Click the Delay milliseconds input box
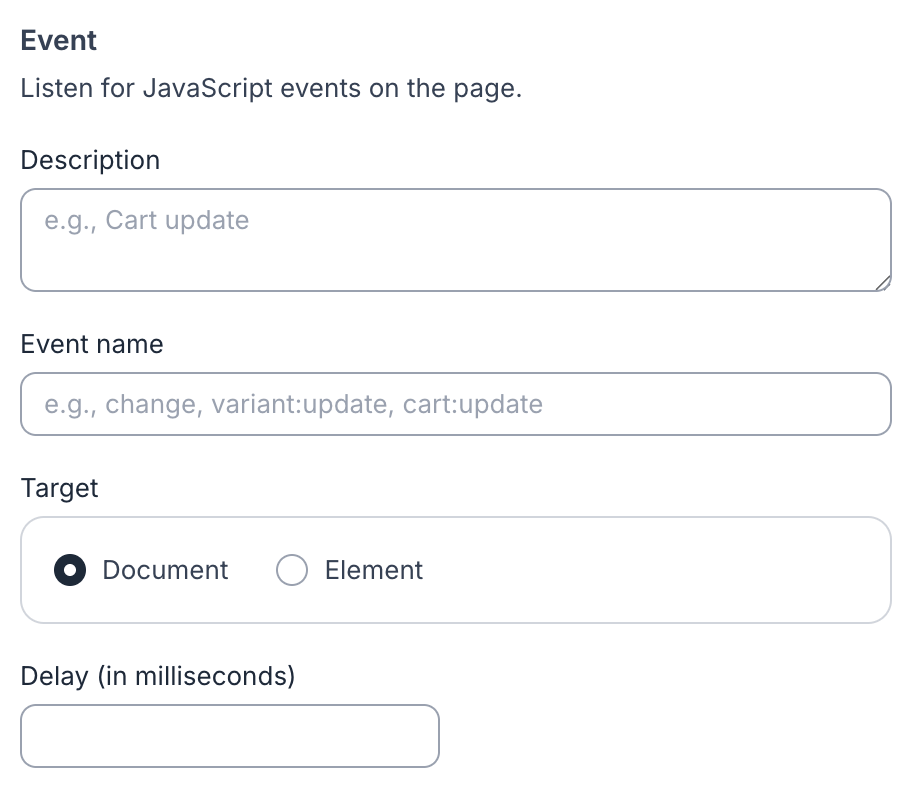Image resolution: width=908 pixels, height=786 pixels. click(229, 736)
